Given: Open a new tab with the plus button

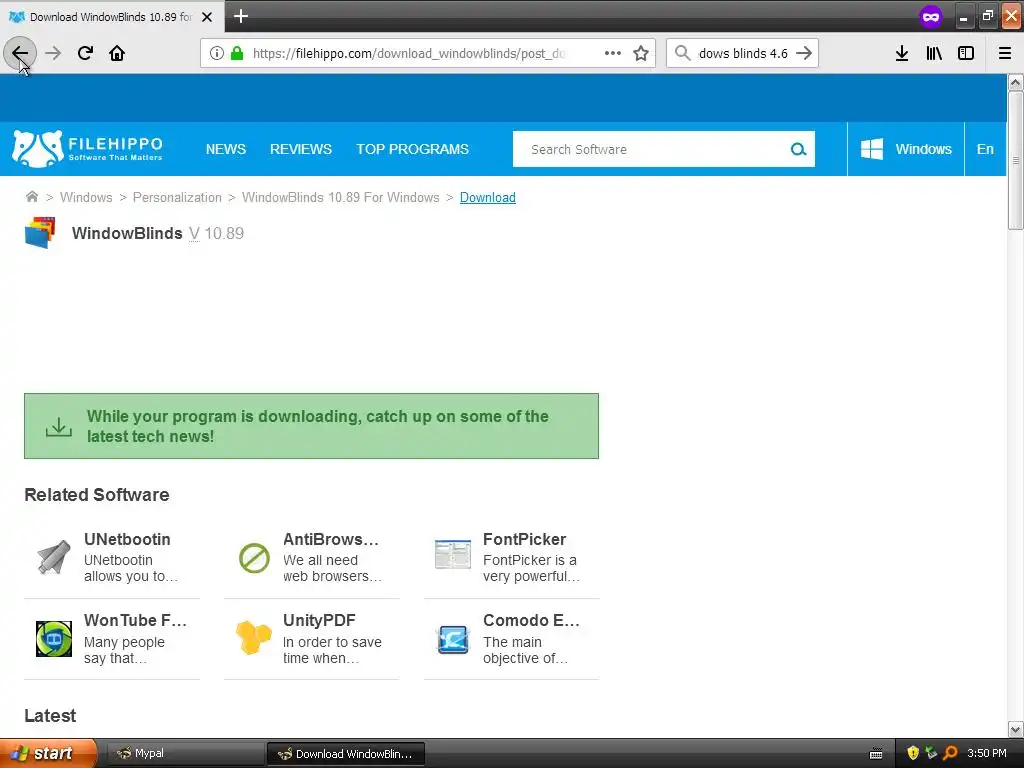Looking at the screenshot, I should (x=241, y=16).
